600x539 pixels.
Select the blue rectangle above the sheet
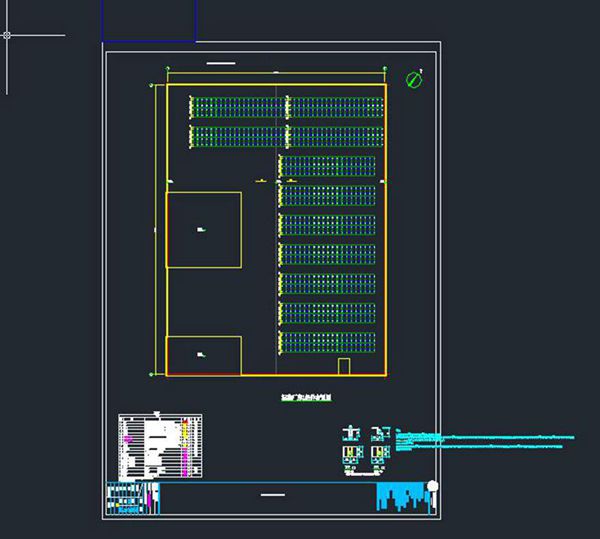[149, 40]
